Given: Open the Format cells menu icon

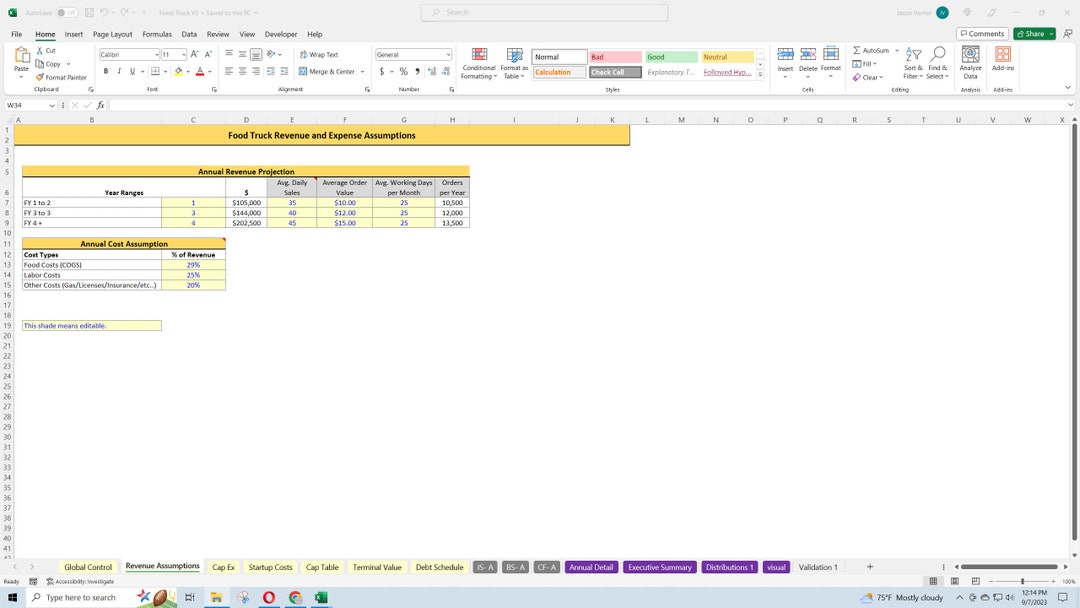Looking at the screenshot, I should pyautogui.click(x=831, y=54).
